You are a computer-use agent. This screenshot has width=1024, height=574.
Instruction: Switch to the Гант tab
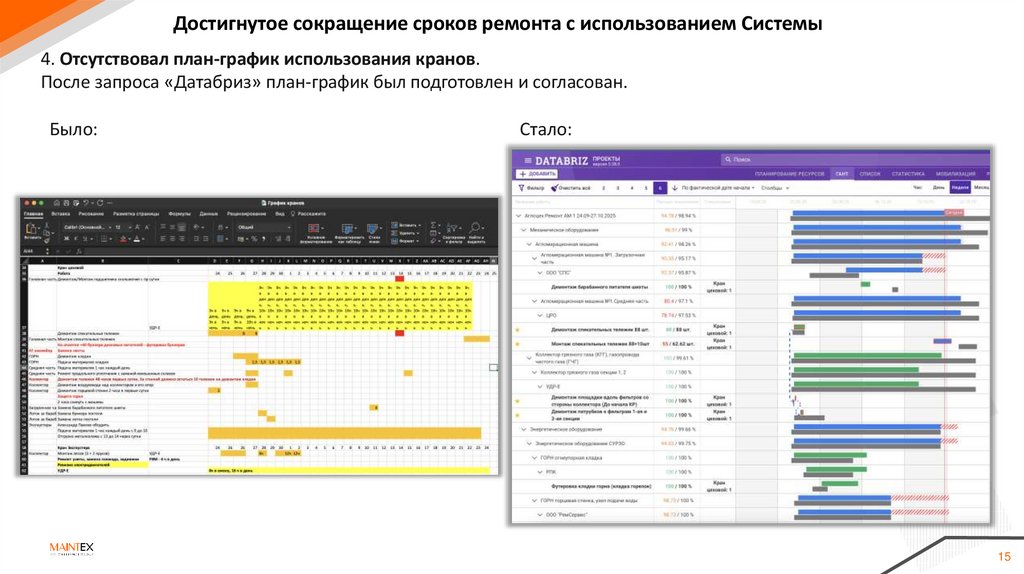[842, 174]
